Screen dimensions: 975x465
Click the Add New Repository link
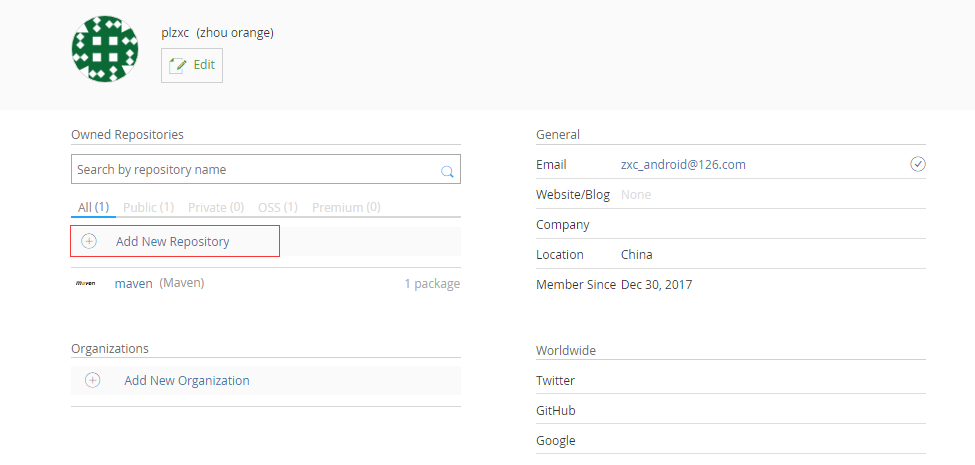pos(173,241)
